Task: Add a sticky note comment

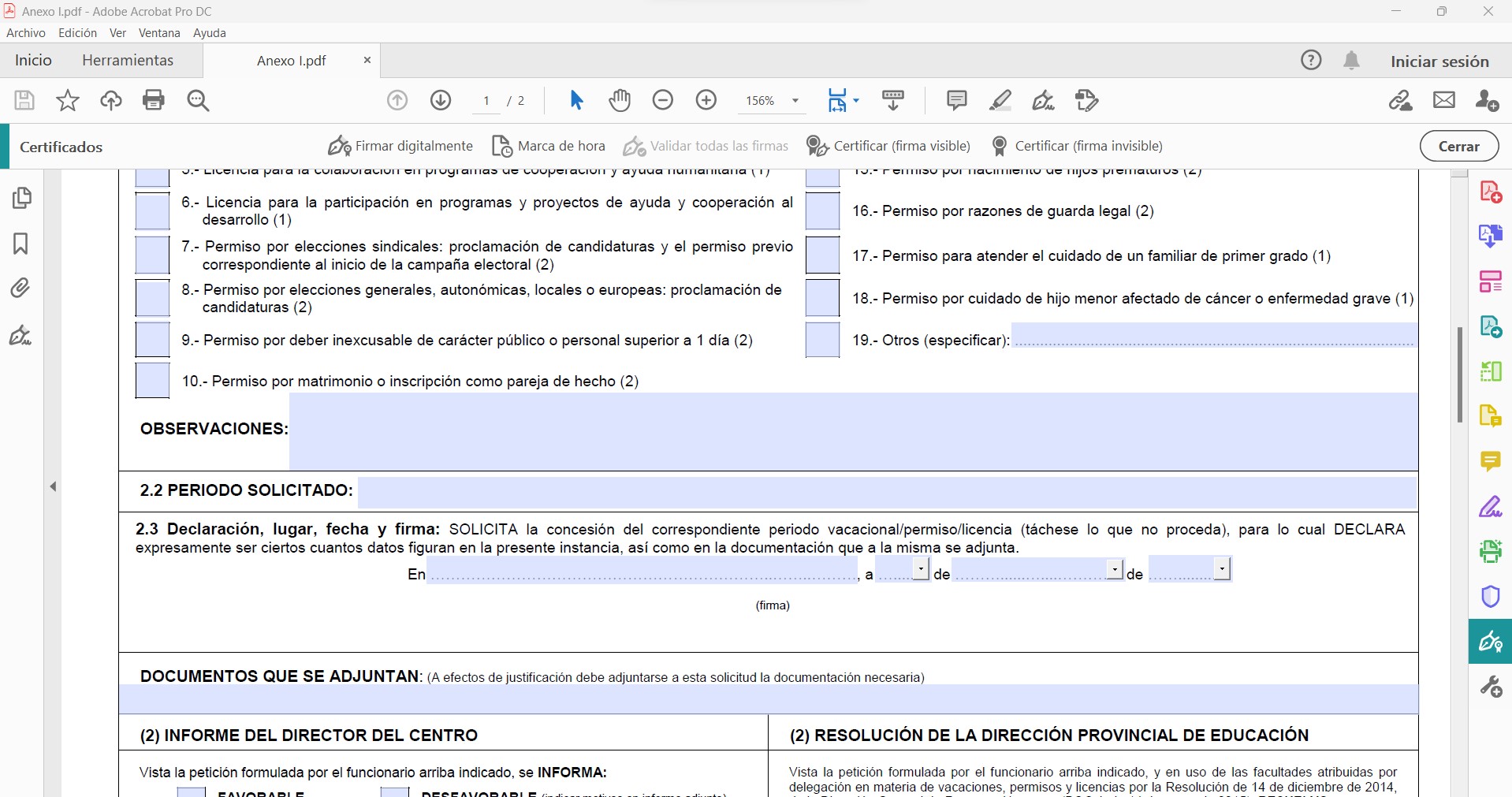Action: click(x=956, y=100)
